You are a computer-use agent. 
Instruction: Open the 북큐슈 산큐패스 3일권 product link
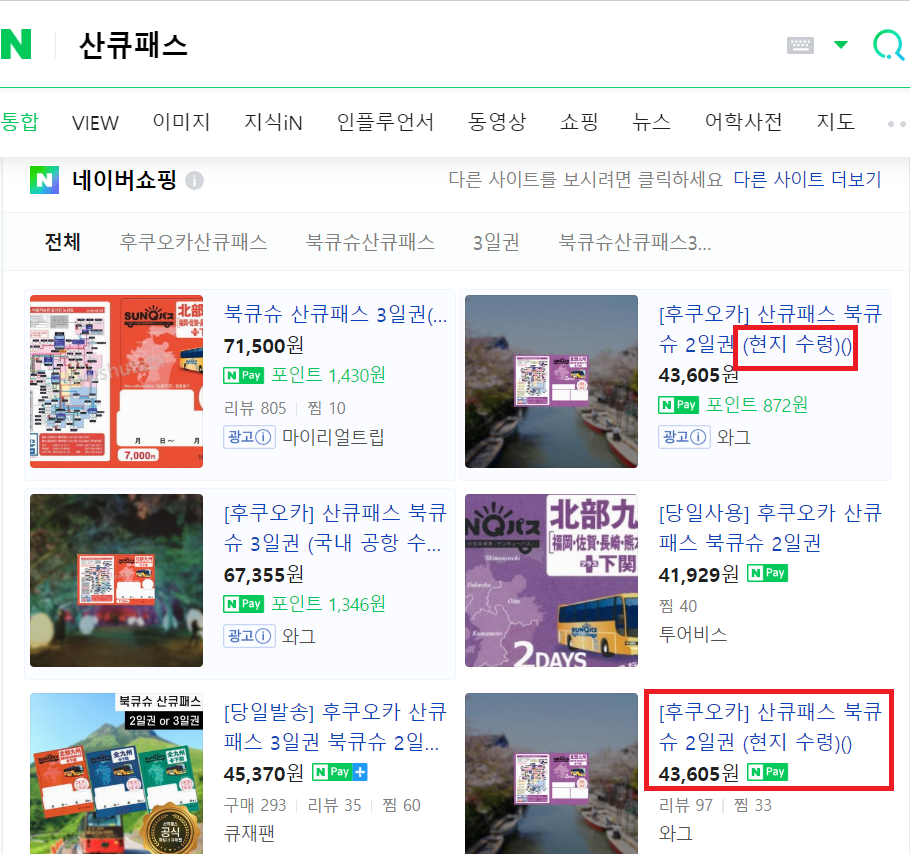pyautogui.click(x=335, y=314)
